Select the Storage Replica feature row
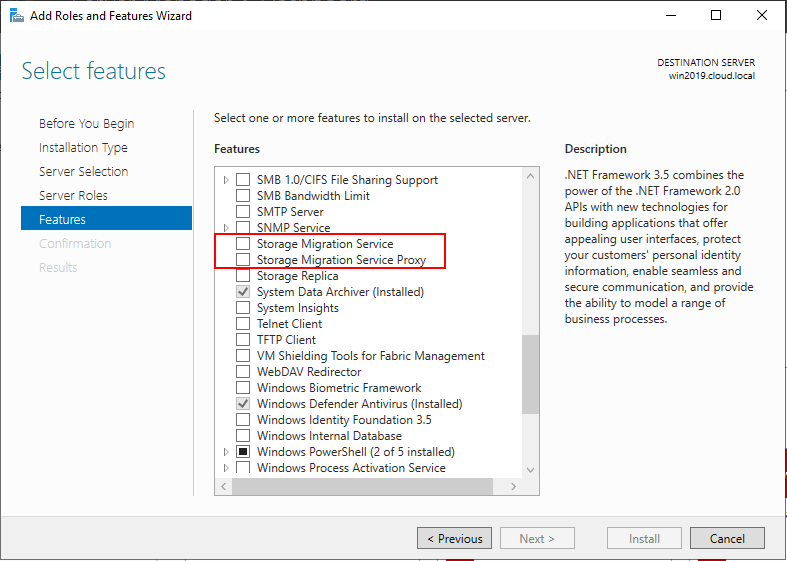 pos(297,276)
